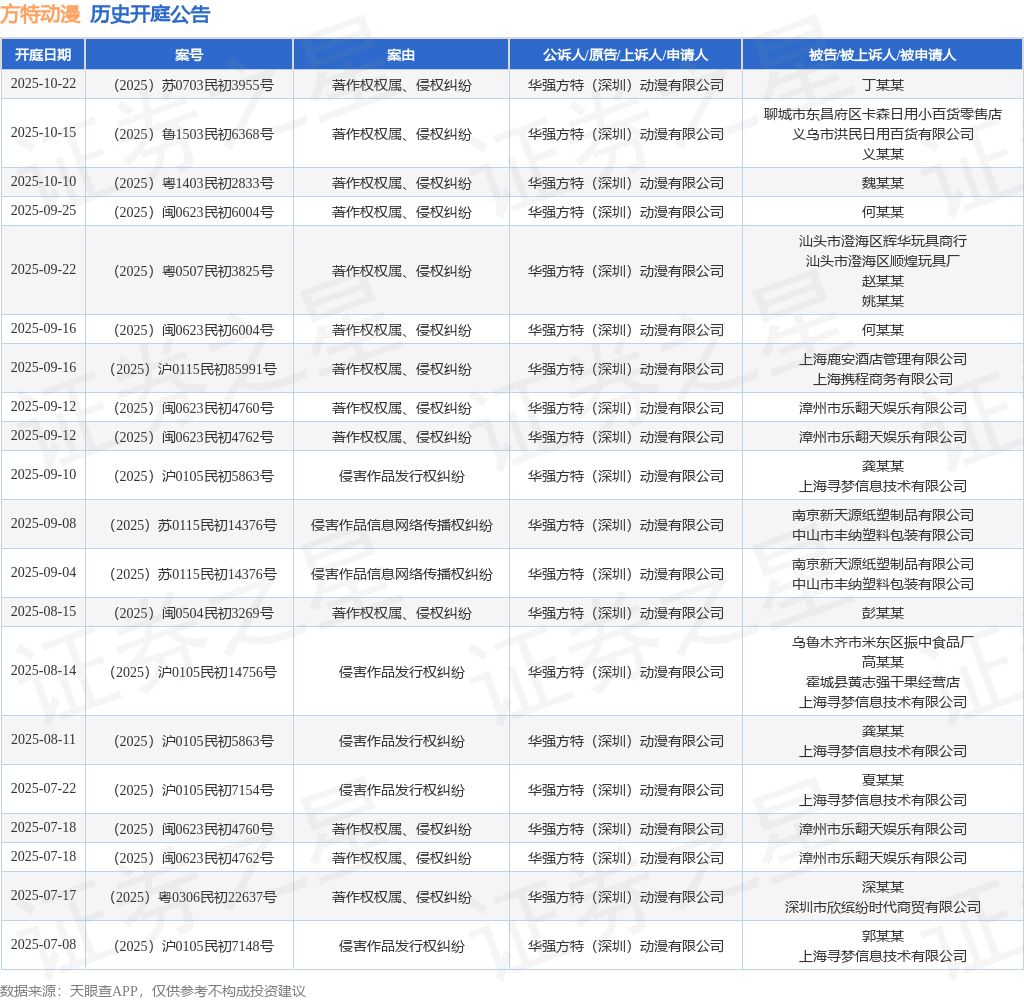The image size is (1024, 1000).
Task: Click defendant 郭某某
Action: click(x=882, y=936)
